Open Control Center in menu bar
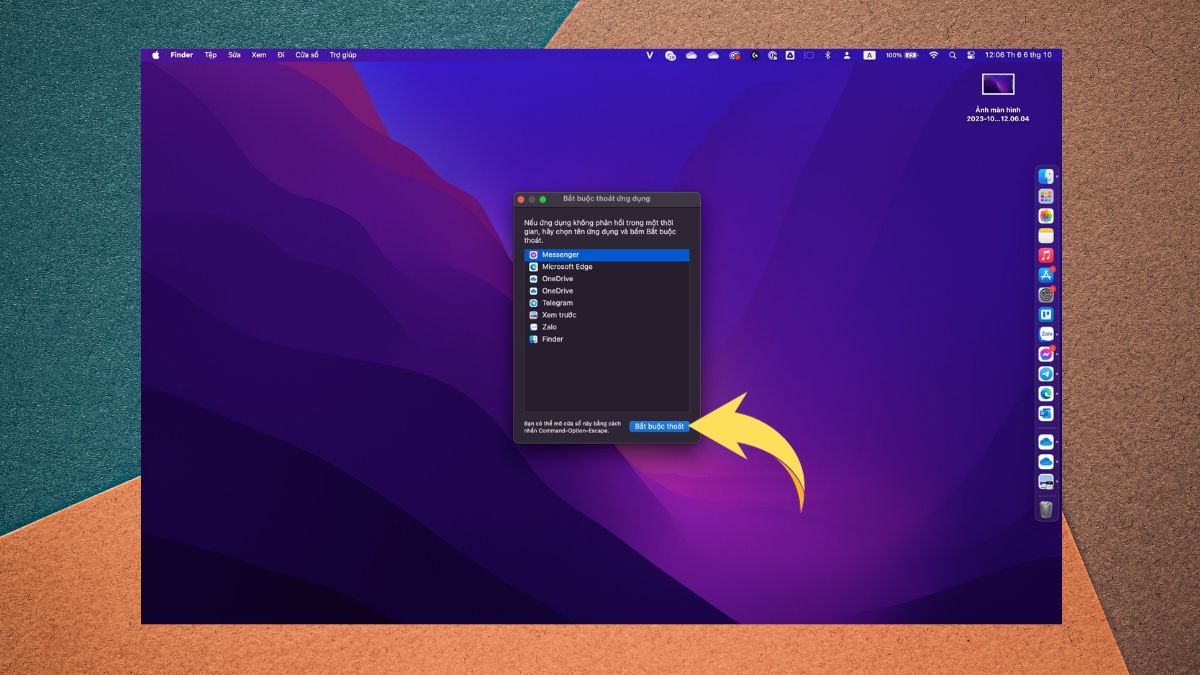The width and height of the screenshot is (1200, 675). (x=970, y=55)
